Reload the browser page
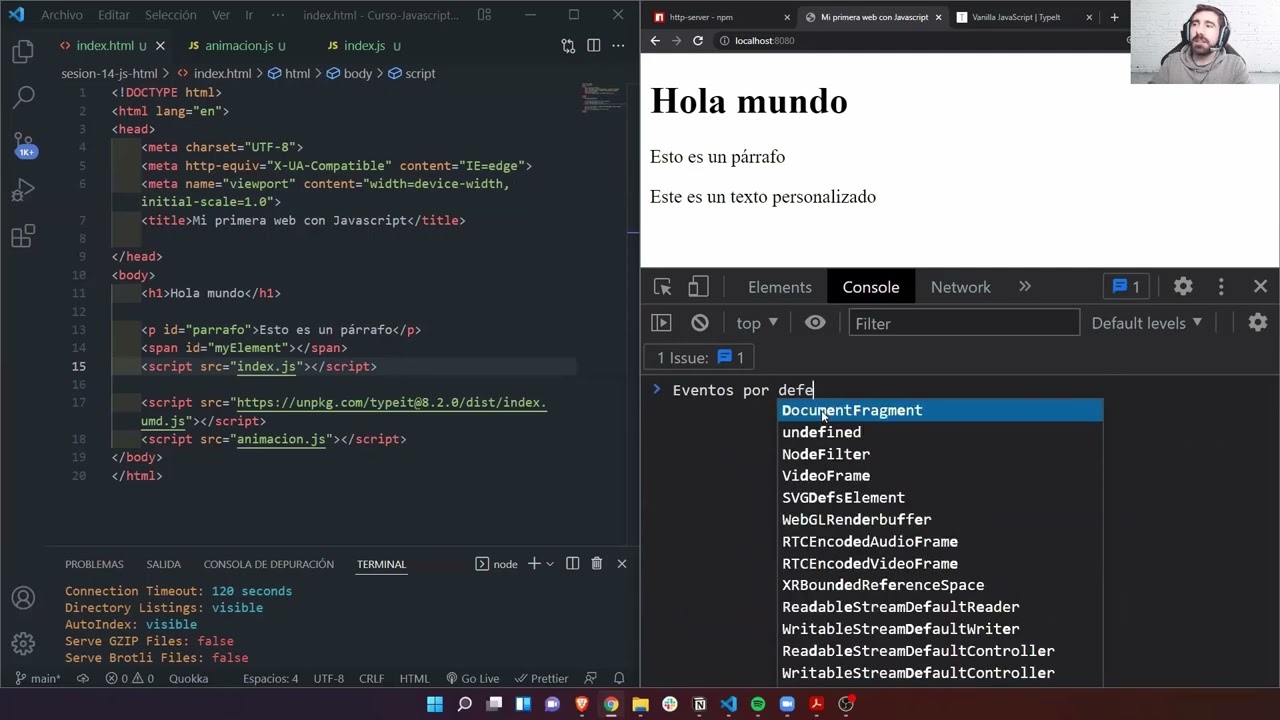The image size is (1280, 720). pos(698,41)
